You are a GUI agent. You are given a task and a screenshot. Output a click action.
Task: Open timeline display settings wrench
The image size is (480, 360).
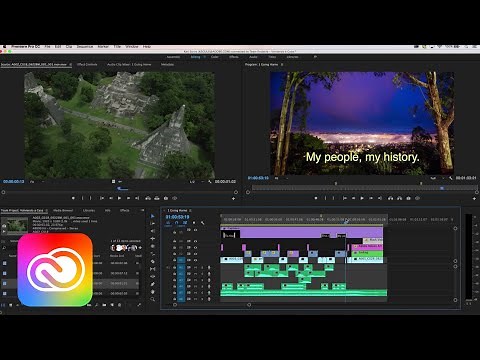[203, 223]
